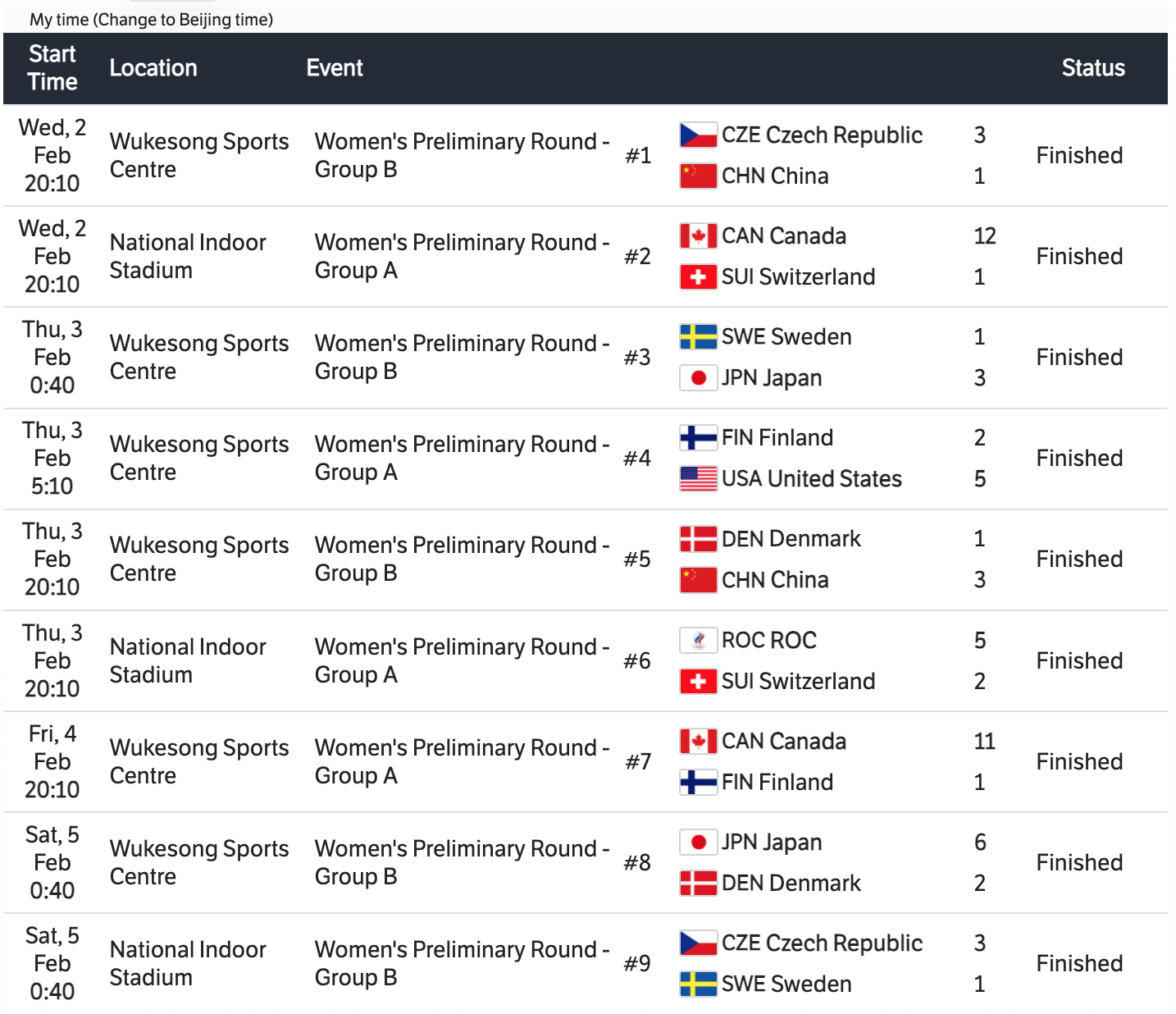This screenshot has width=1176, height=1014.
Task: Click the Canada flag in game #2
Action: [698, 236]
